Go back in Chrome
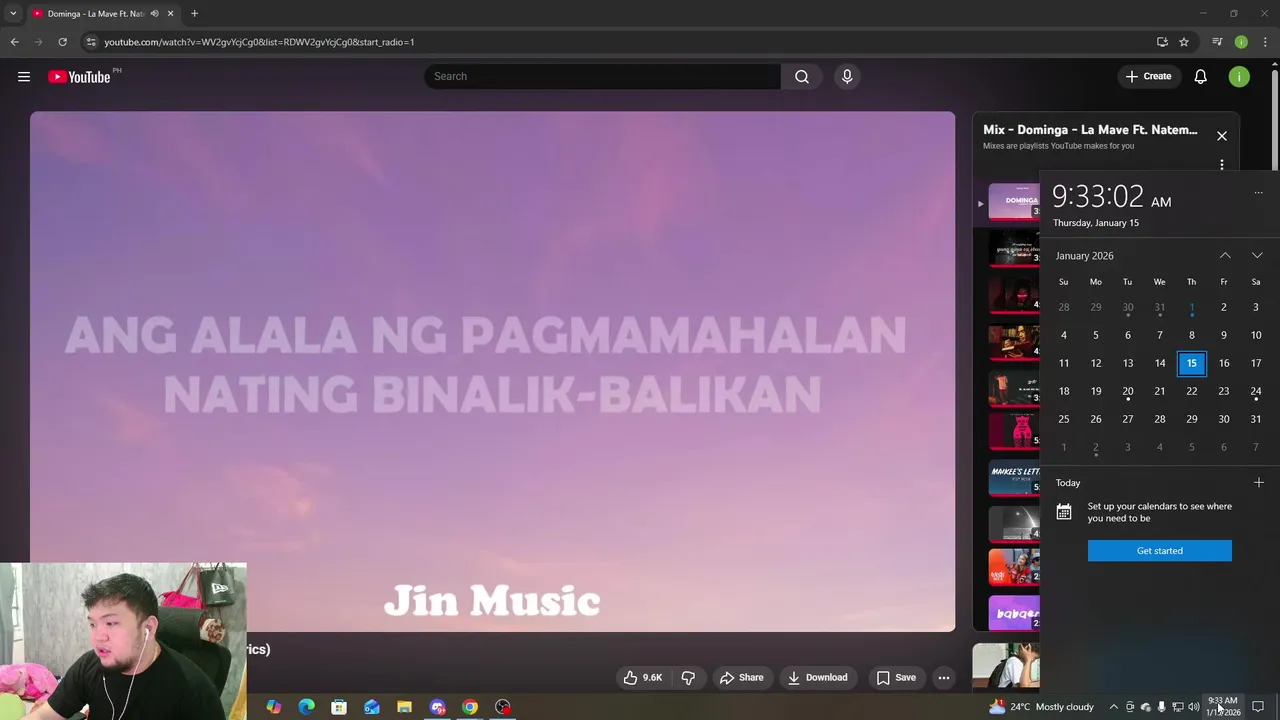This screenshot has height=720, width=1280. click(x=15, y=42)
